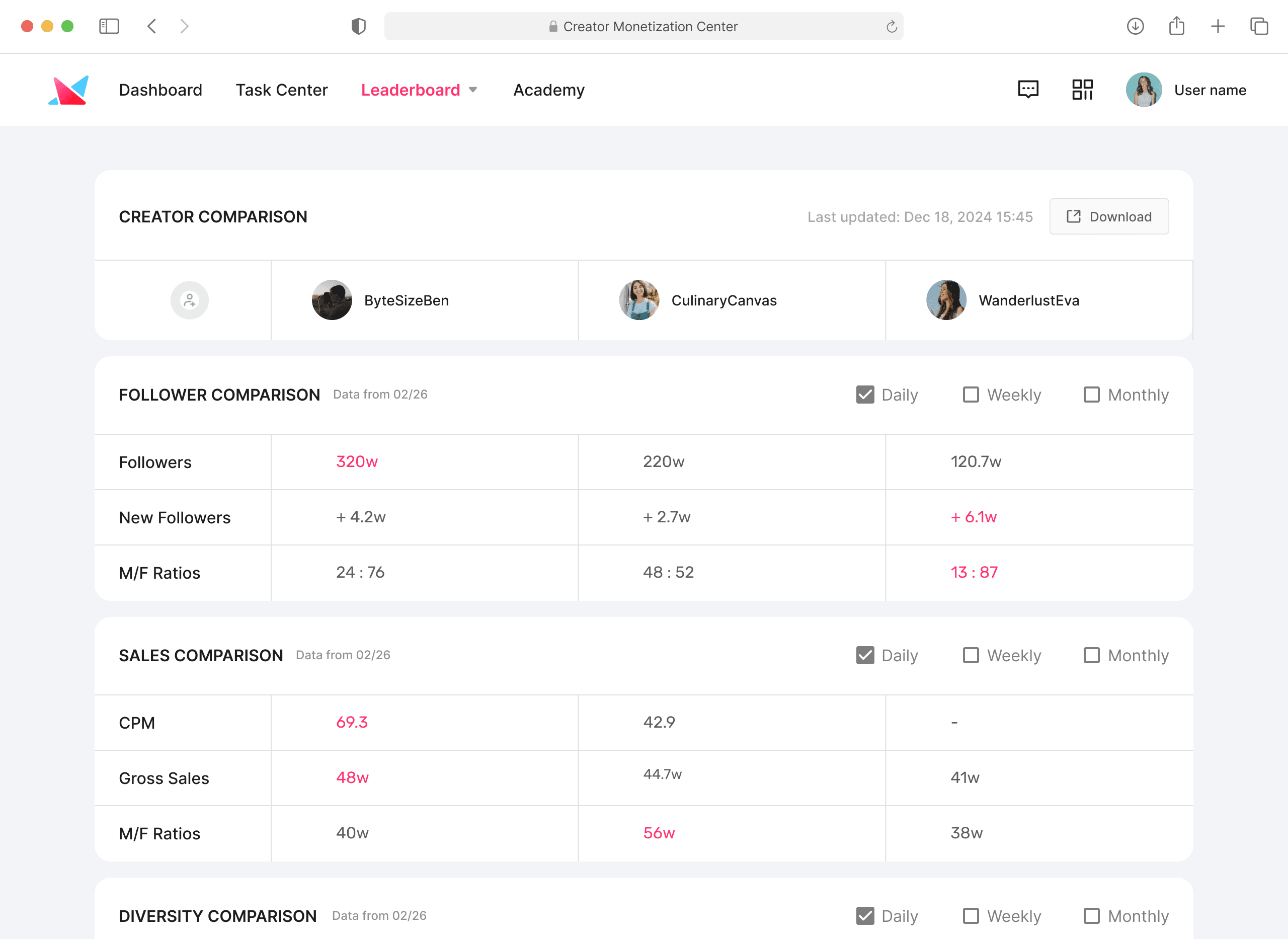Open a new tab with the plus icon
The image size is (1288, 939).
pyautogui.click(x=1218, y=26)
